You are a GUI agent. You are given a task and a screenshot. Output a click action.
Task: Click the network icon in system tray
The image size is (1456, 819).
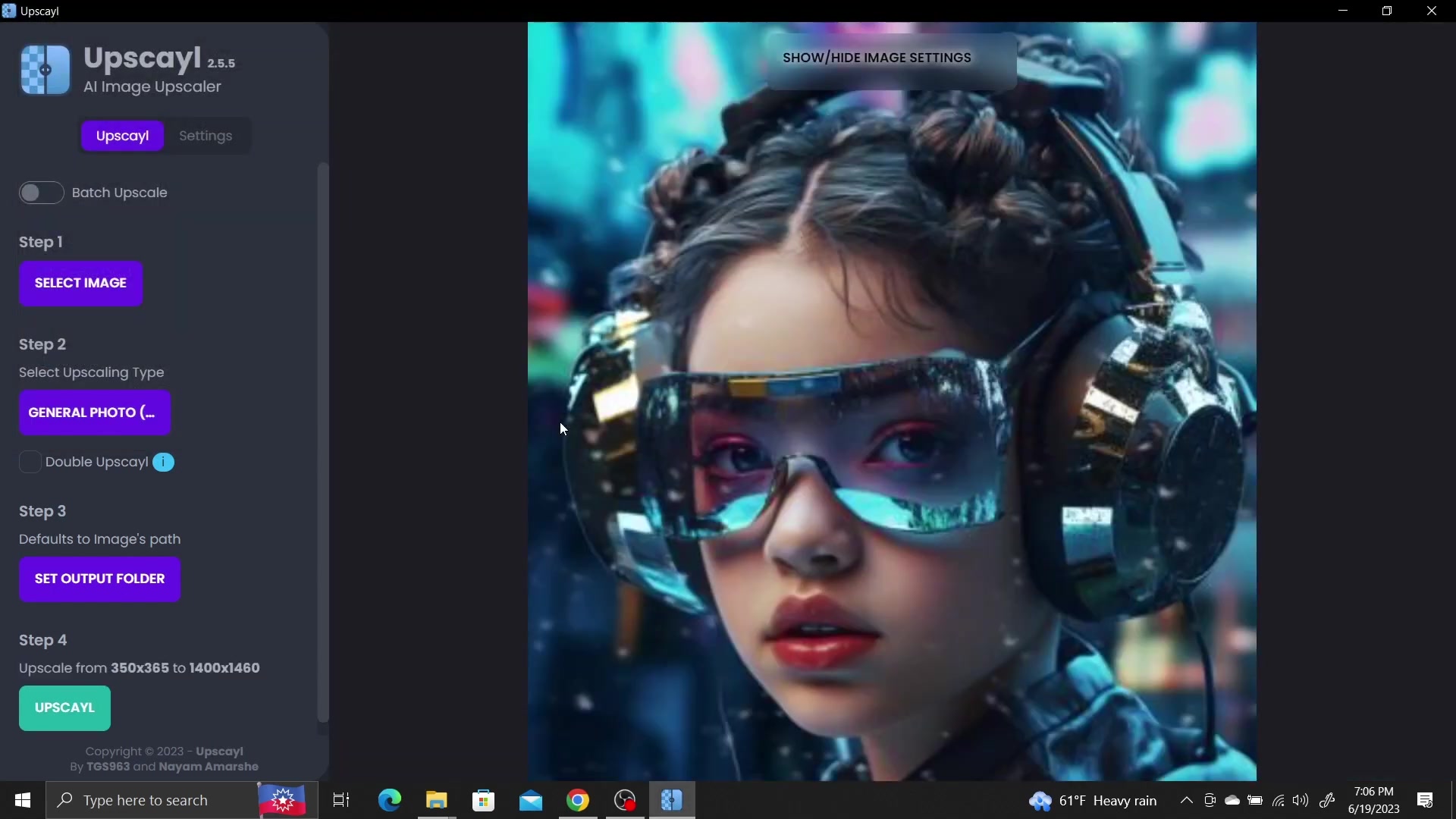click(1279, 800)
